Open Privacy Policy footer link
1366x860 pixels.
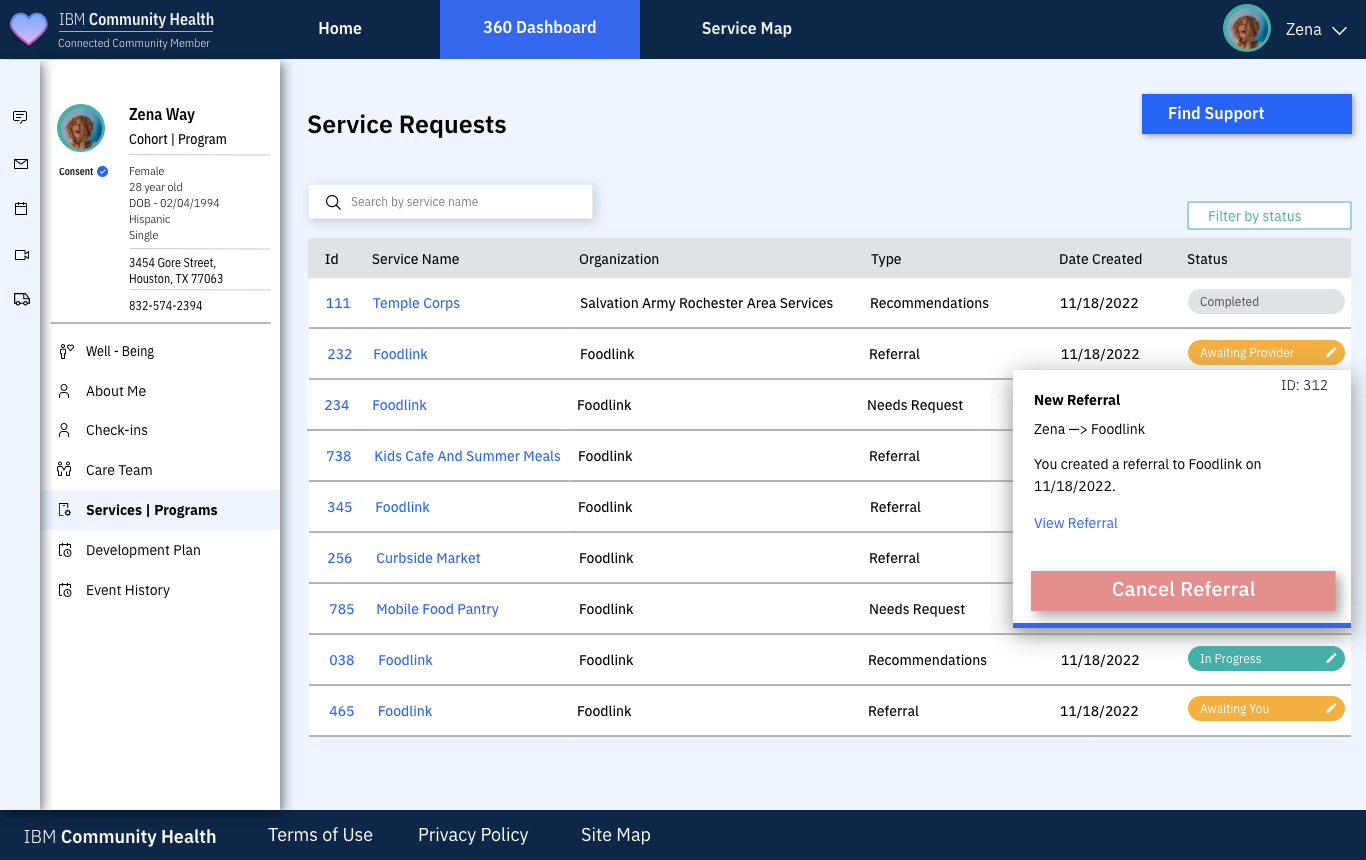(473, 835)
